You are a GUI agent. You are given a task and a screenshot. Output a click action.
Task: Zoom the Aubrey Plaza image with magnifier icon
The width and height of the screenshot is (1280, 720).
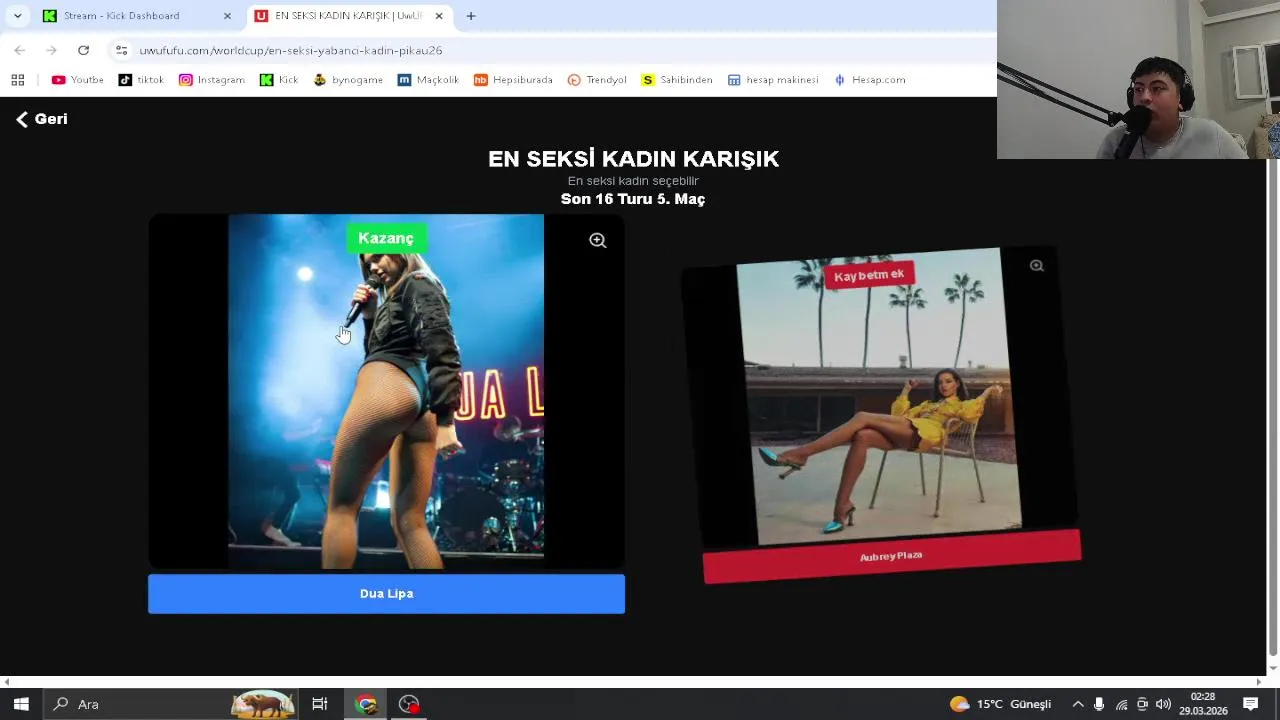click(1036, 266)
